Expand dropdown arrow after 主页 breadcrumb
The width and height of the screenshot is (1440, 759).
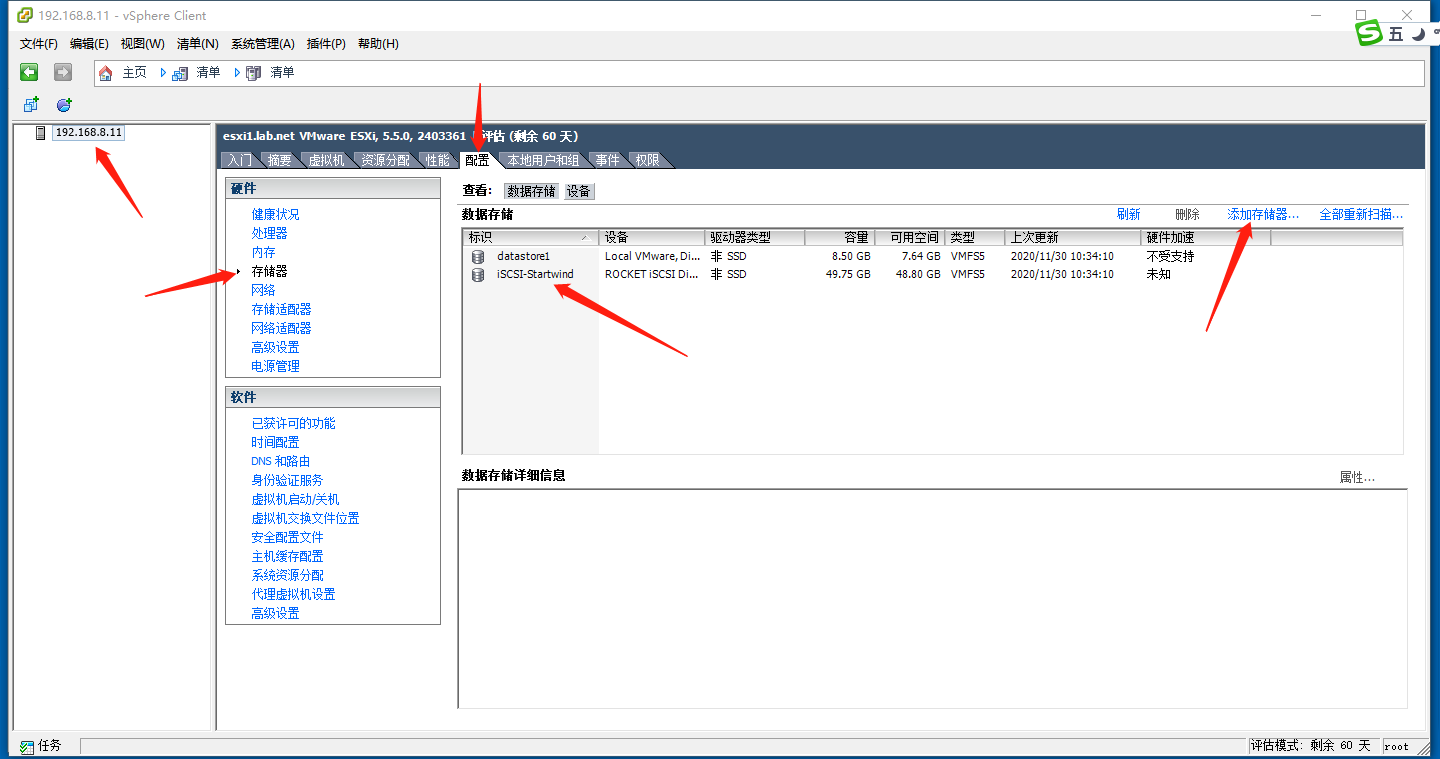point(163,73)
